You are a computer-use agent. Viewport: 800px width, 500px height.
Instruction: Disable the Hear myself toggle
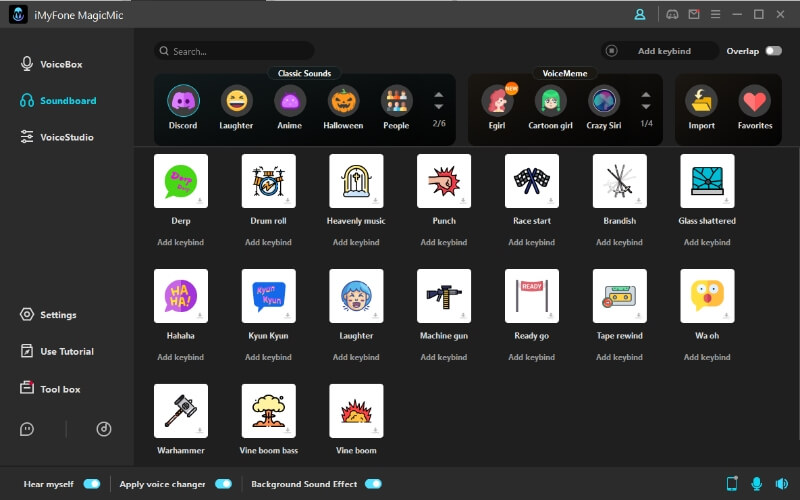92,484
